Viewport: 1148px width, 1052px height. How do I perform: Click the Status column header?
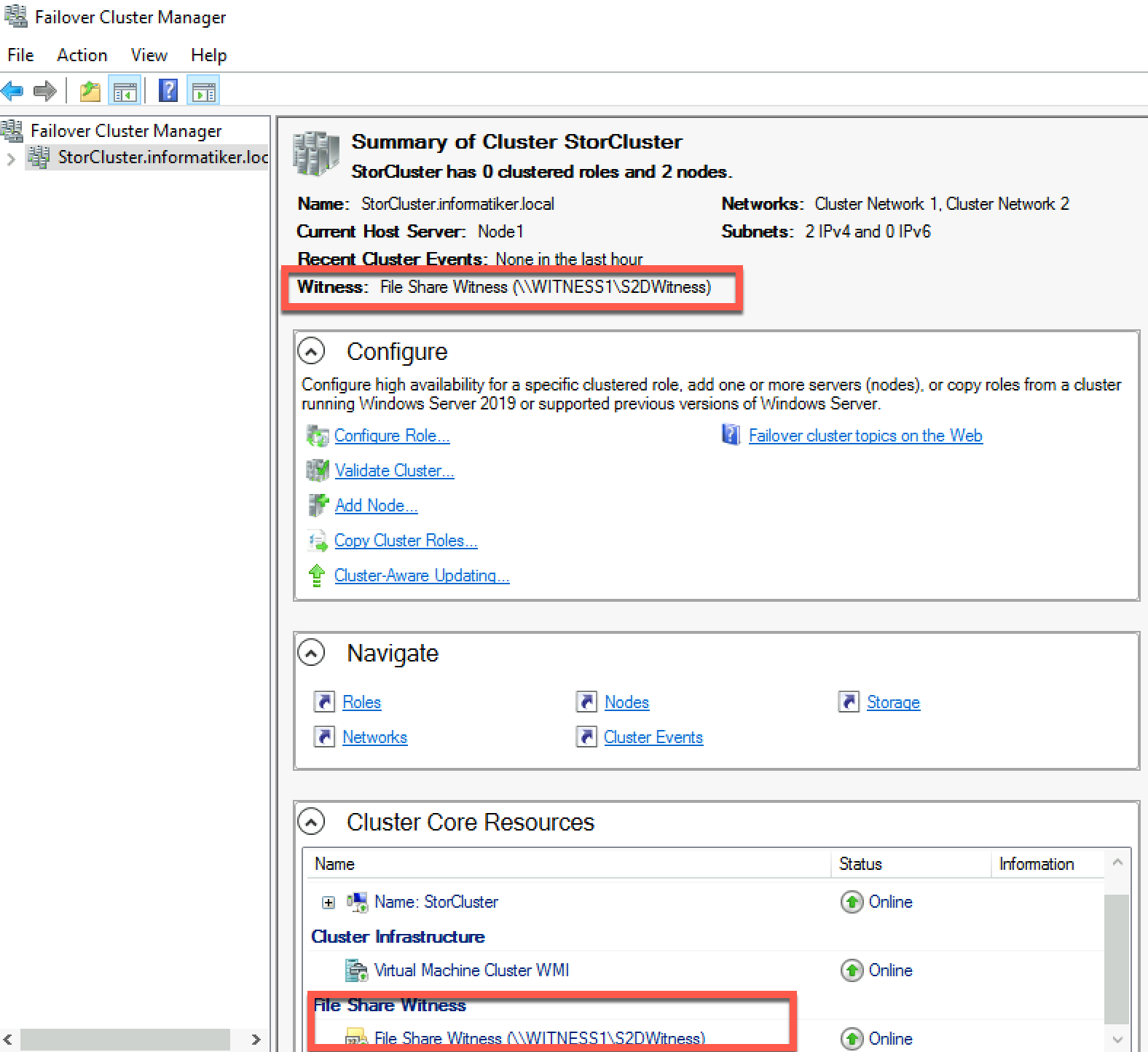(x=911, y=864)
